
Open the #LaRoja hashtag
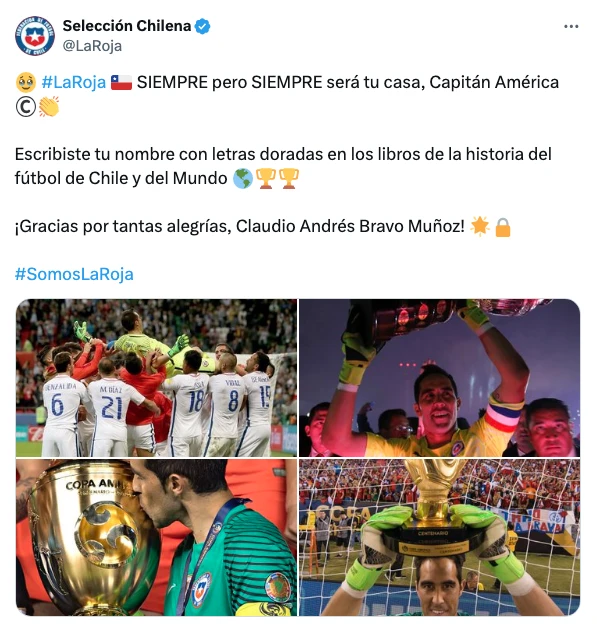coord(74,82)
